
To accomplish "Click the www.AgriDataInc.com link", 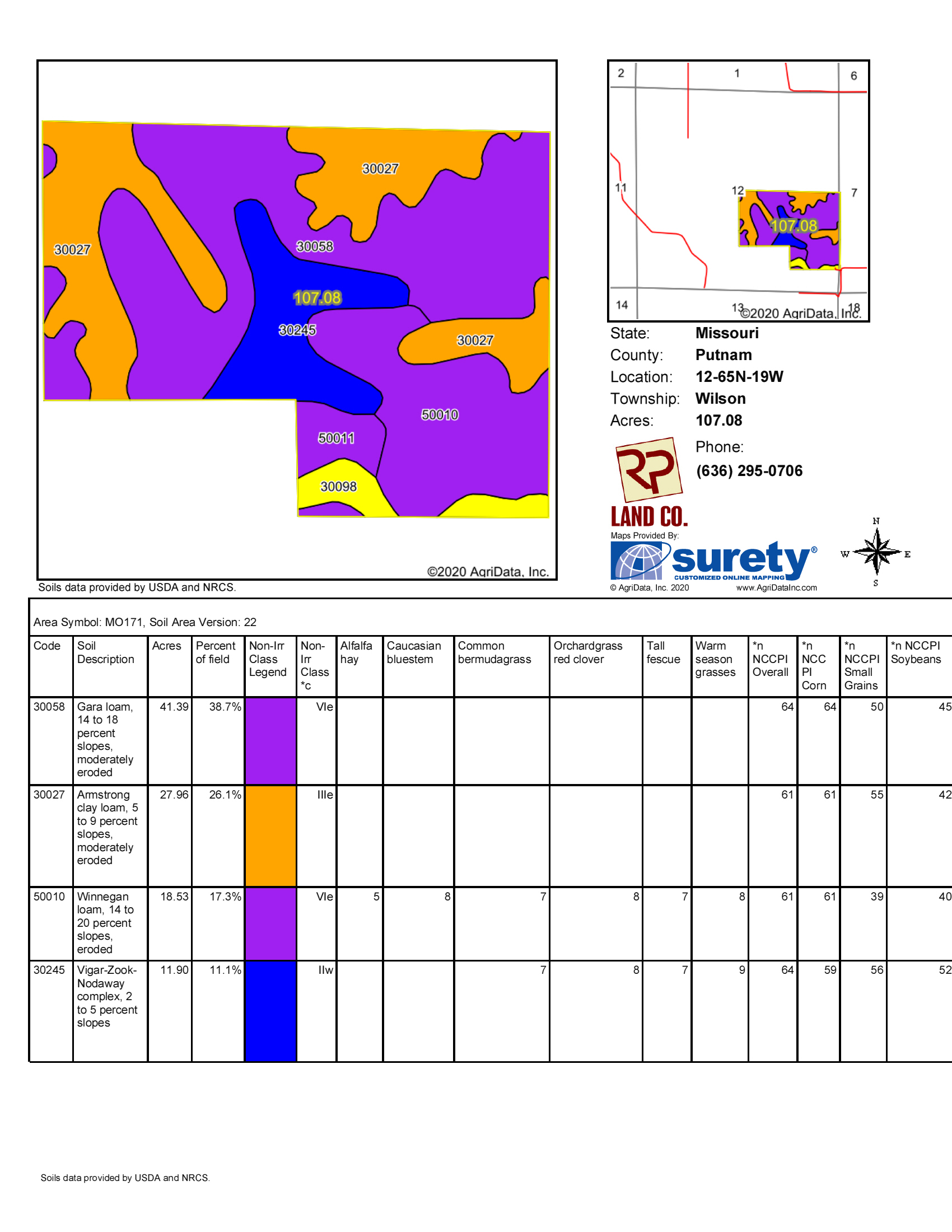I will pyautogui.click(x=776, y=588).
